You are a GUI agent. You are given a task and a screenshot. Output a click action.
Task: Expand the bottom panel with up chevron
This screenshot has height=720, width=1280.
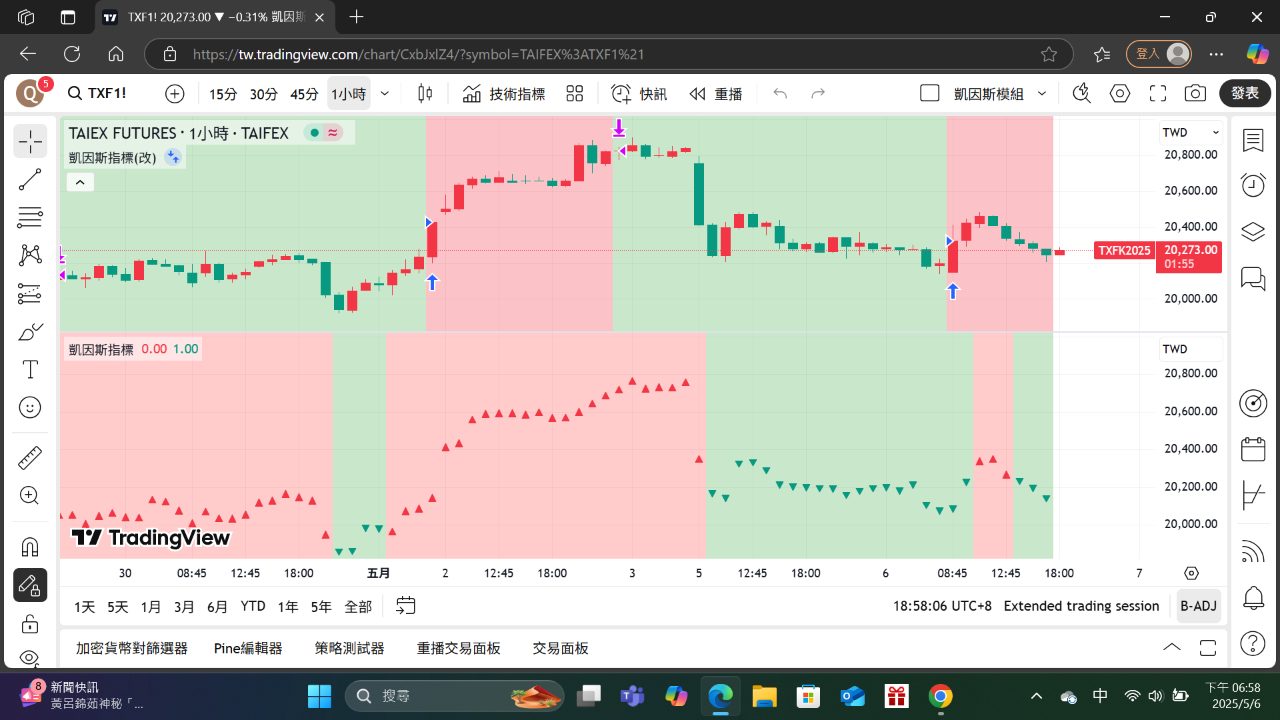click(1172, 648)
